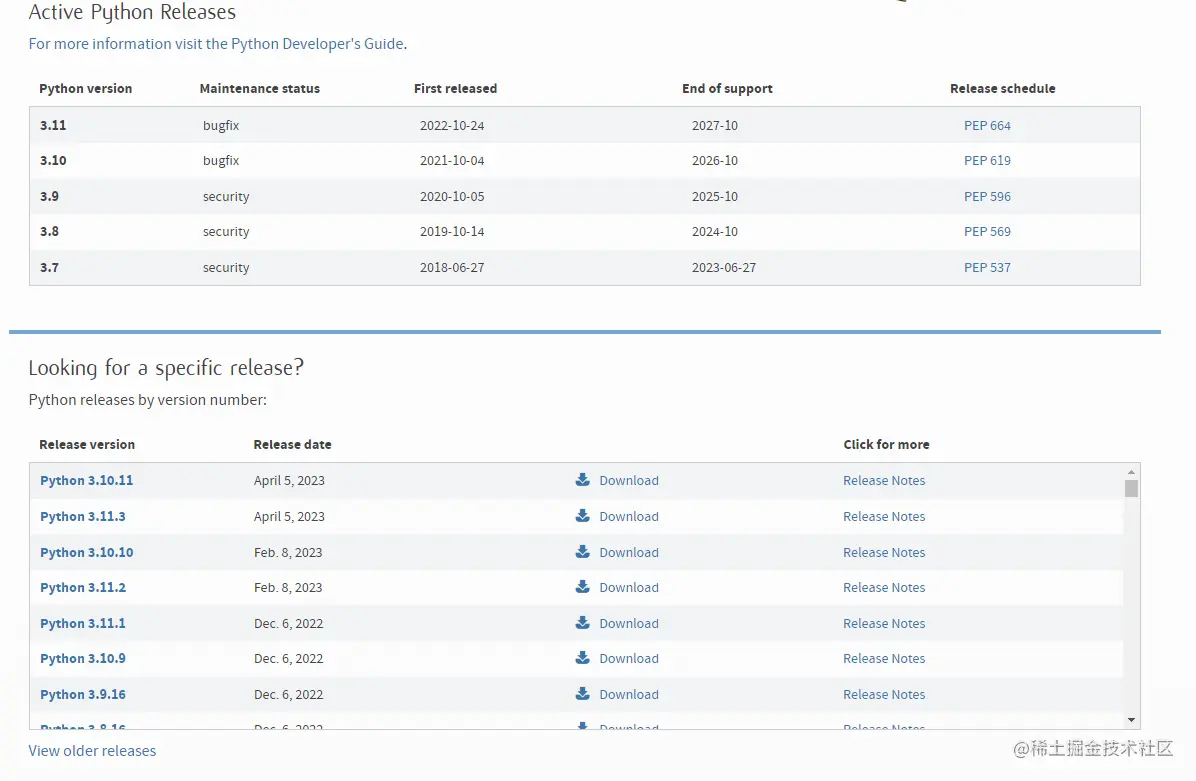Click the release list scrollbar up arrow
Image resolution: width=1196 pixels, height=781 pixels.
tap(1131, 472)
